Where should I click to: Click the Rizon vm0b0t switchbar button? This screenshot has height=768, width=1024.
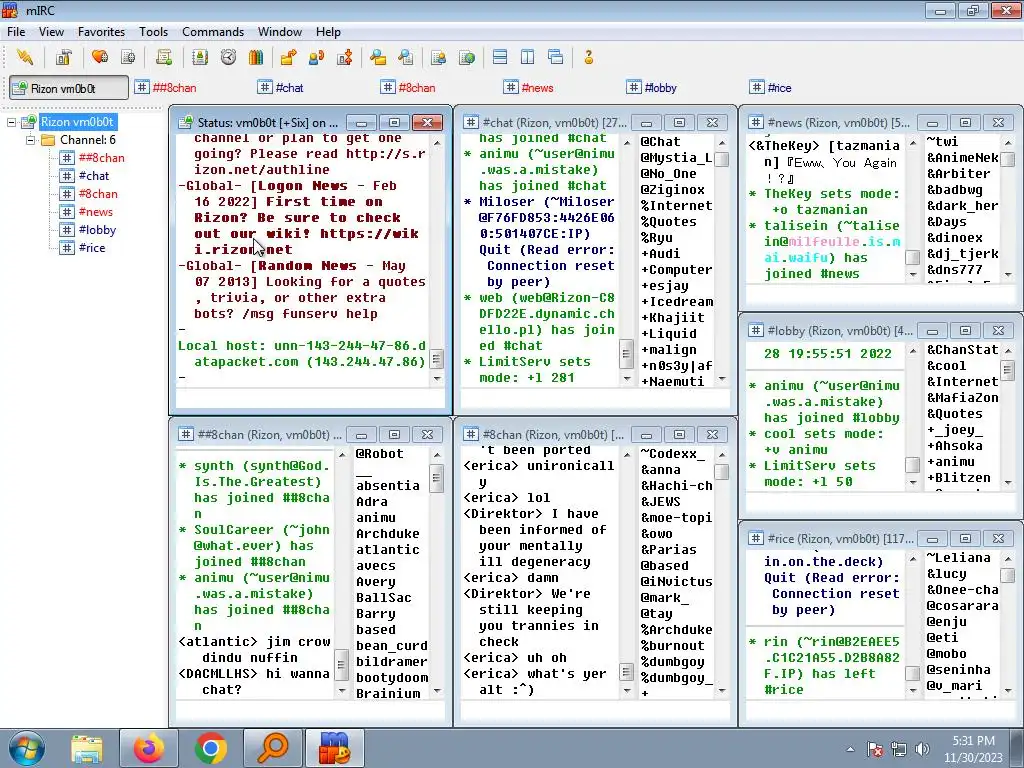click(68, 88)
